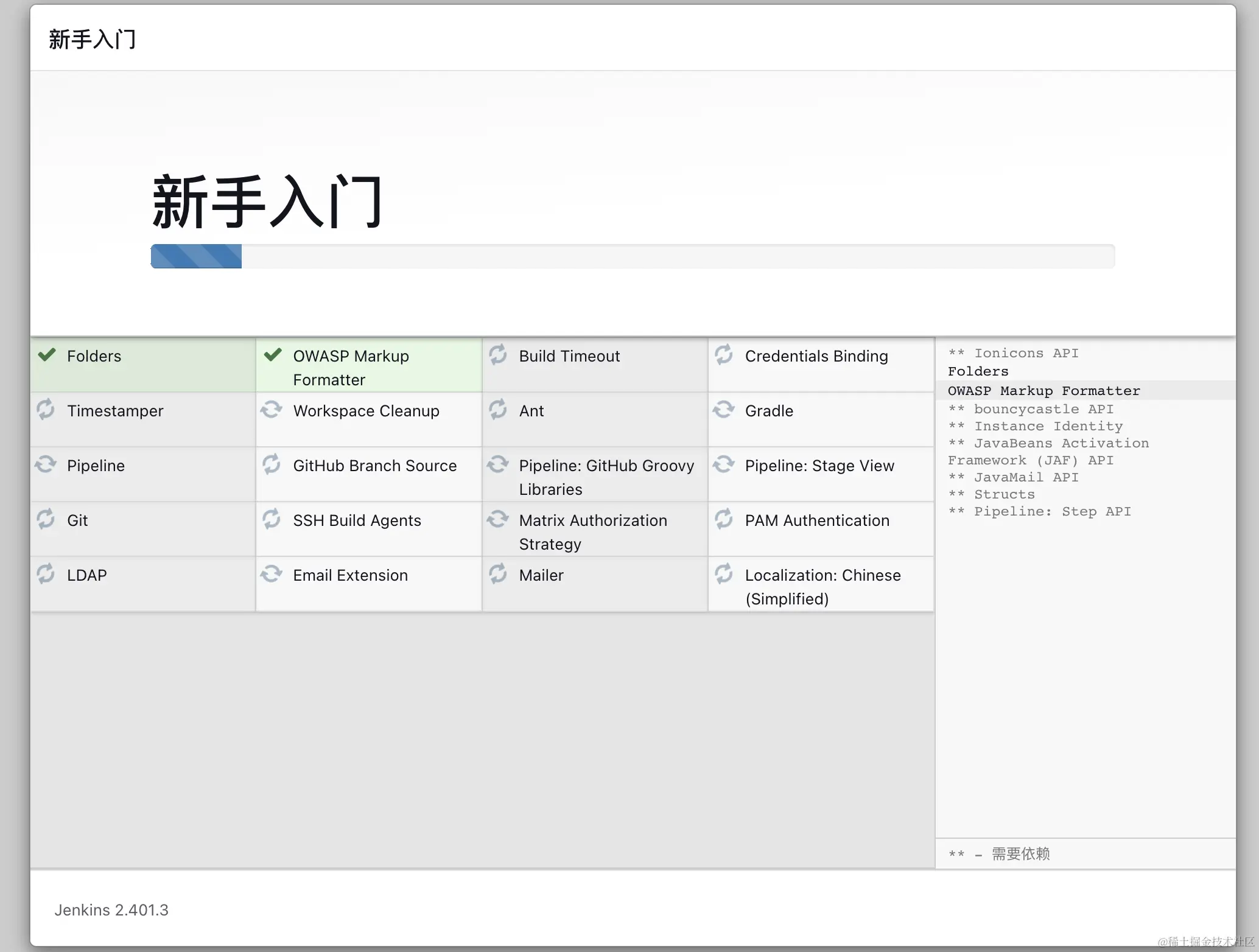Click the green checkmark beside Folders
The width and height of the screenshot is (1259, 952).
(47, 355)
